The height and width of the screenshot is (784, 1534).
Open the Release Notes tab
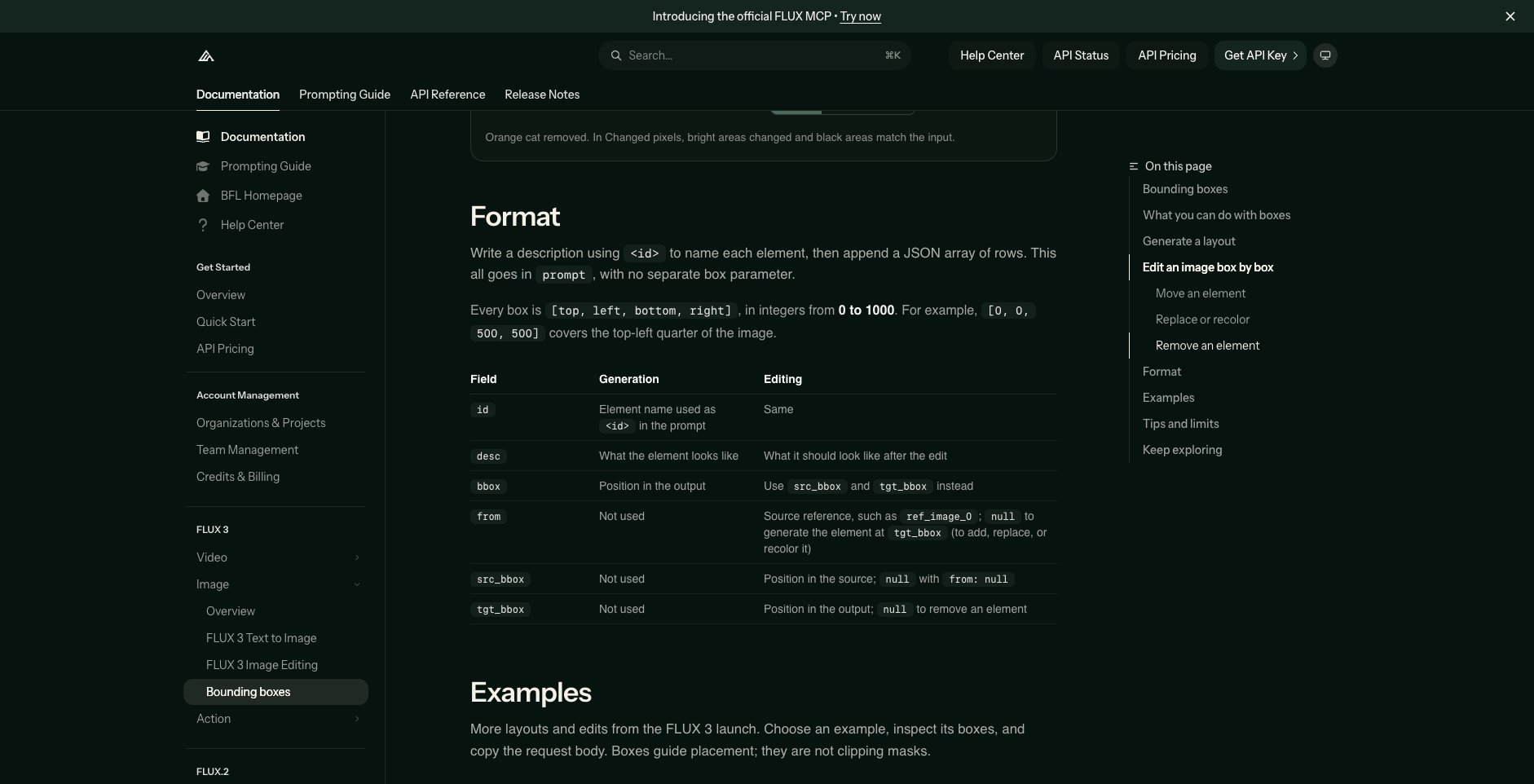point(542,95)
